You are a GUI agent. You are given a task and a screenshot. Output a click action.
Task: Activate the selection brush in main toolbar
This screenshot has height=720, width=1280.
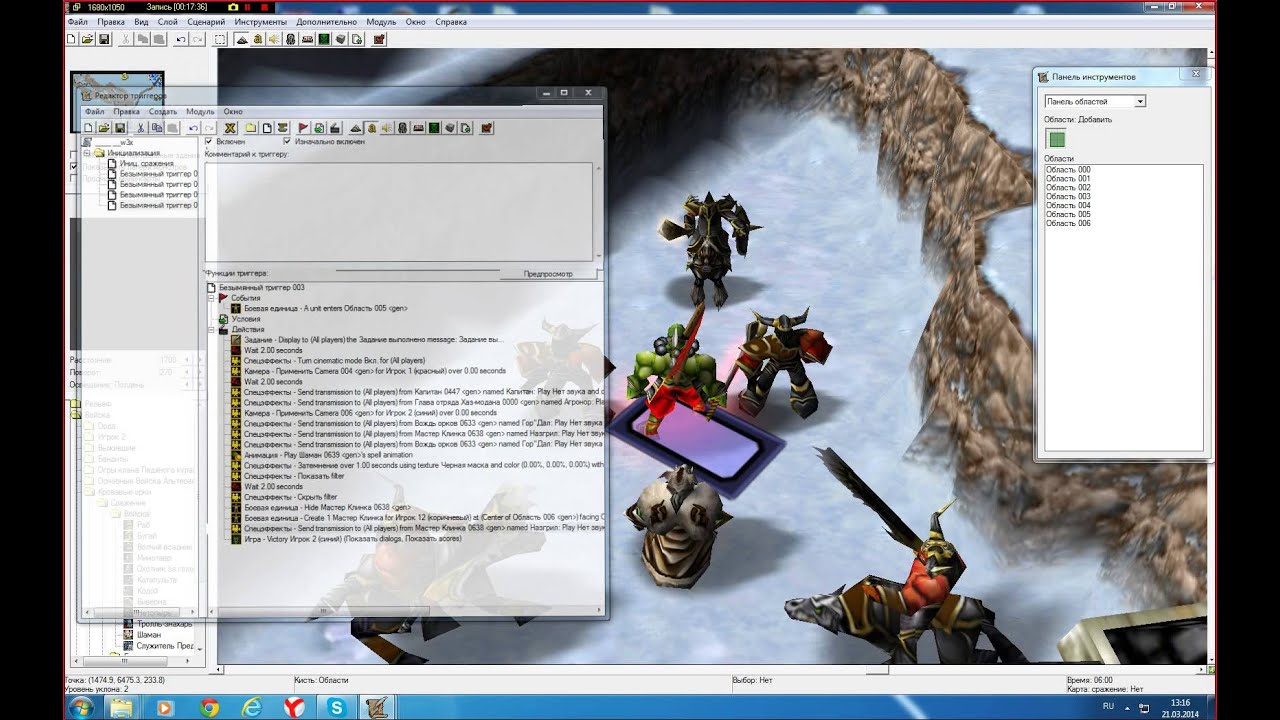coord(220,40)
